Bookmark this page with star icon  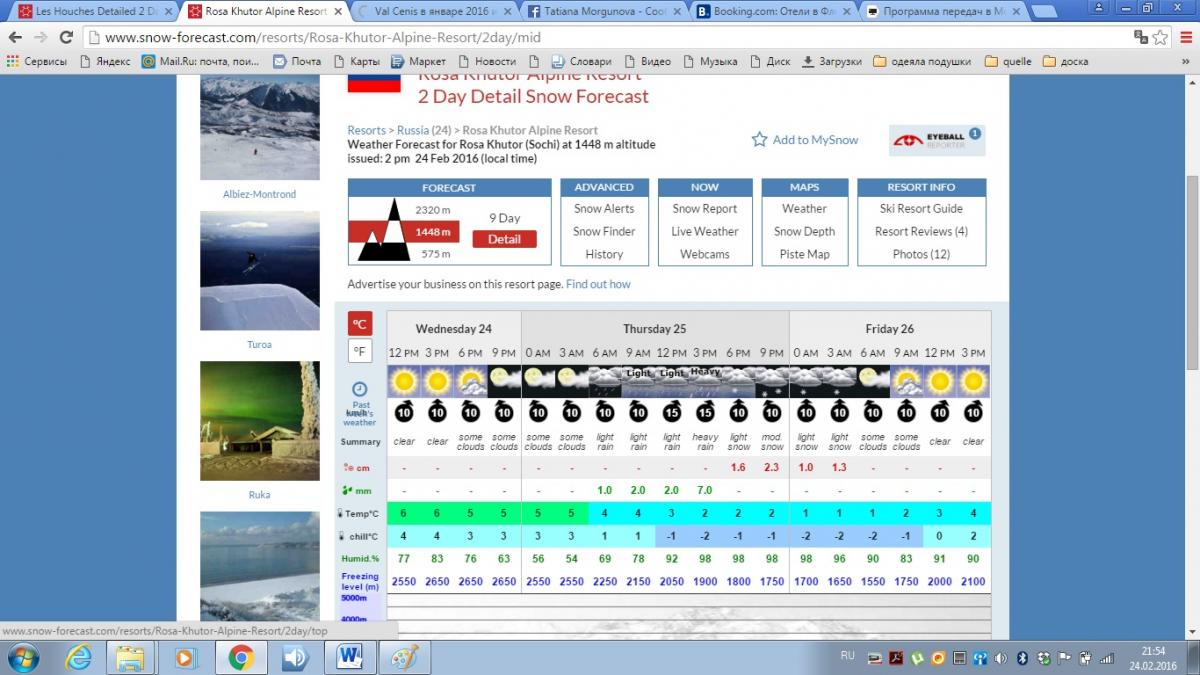pos(1161,37)
